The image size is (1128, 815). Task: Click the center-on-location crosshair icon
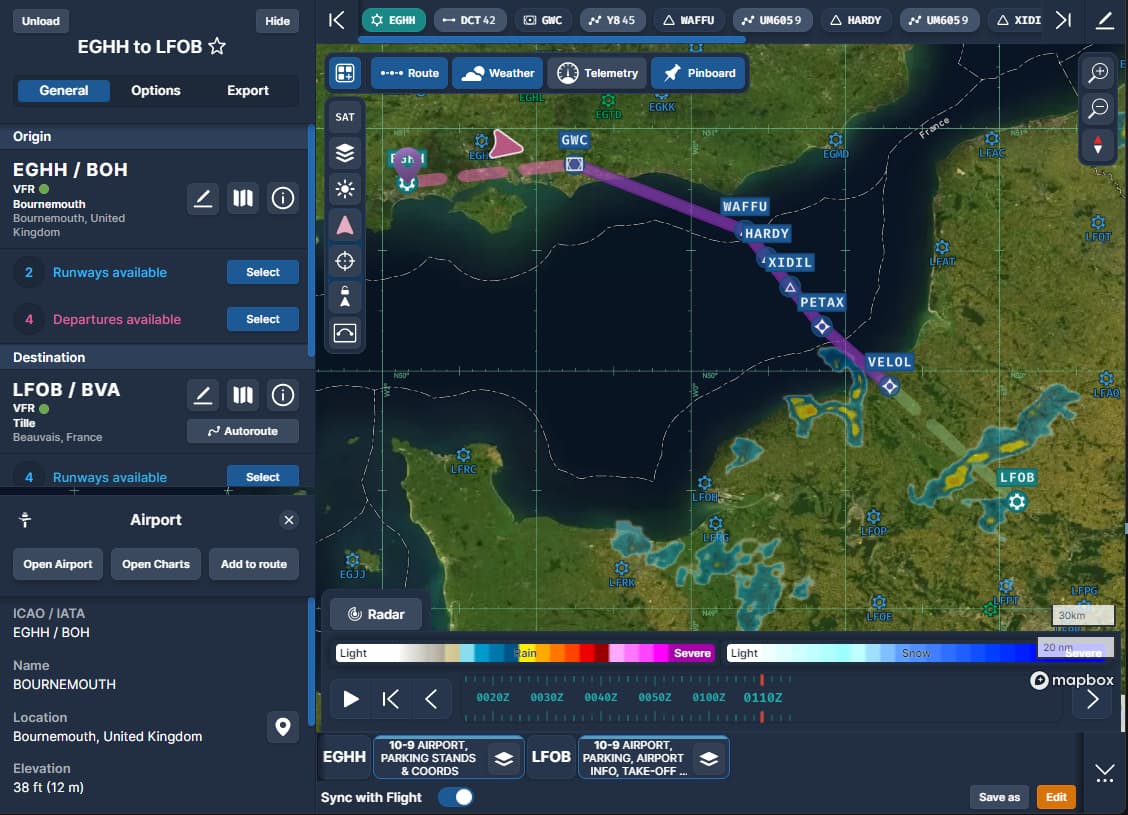click(344, 261)
